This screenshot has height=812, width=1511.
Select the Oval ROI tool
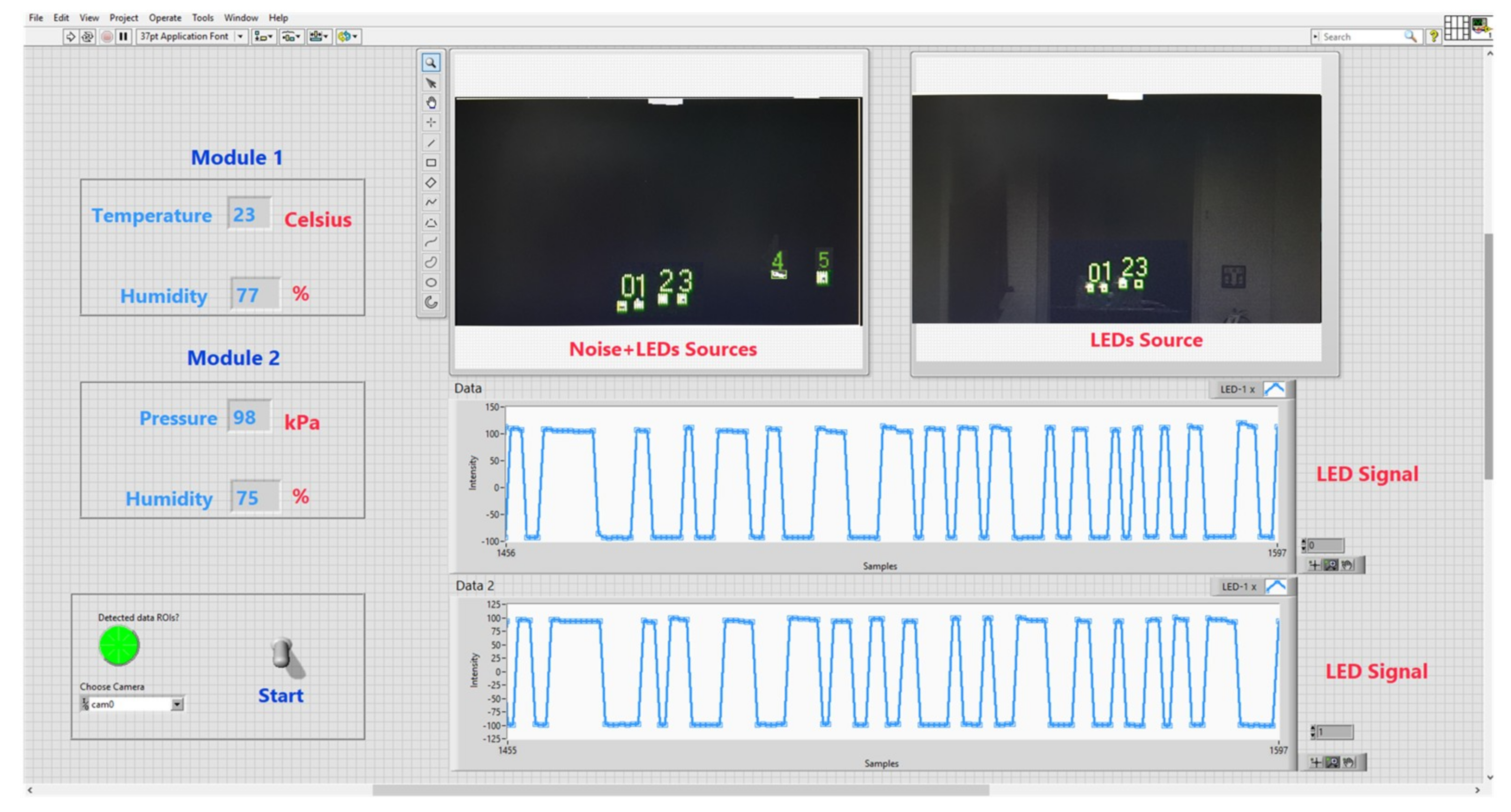(431, 282)
